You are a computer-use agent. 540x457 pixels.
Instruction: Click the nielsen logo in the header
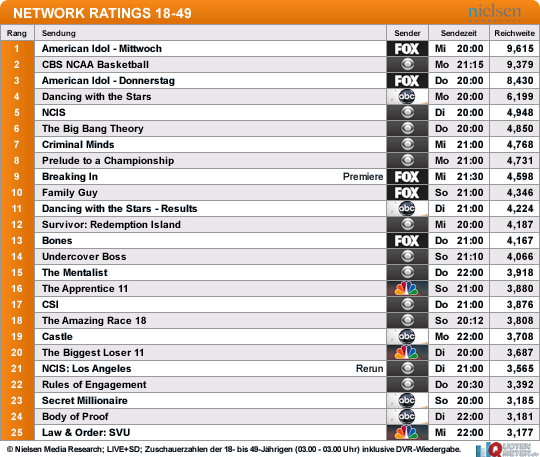[495, 12]
